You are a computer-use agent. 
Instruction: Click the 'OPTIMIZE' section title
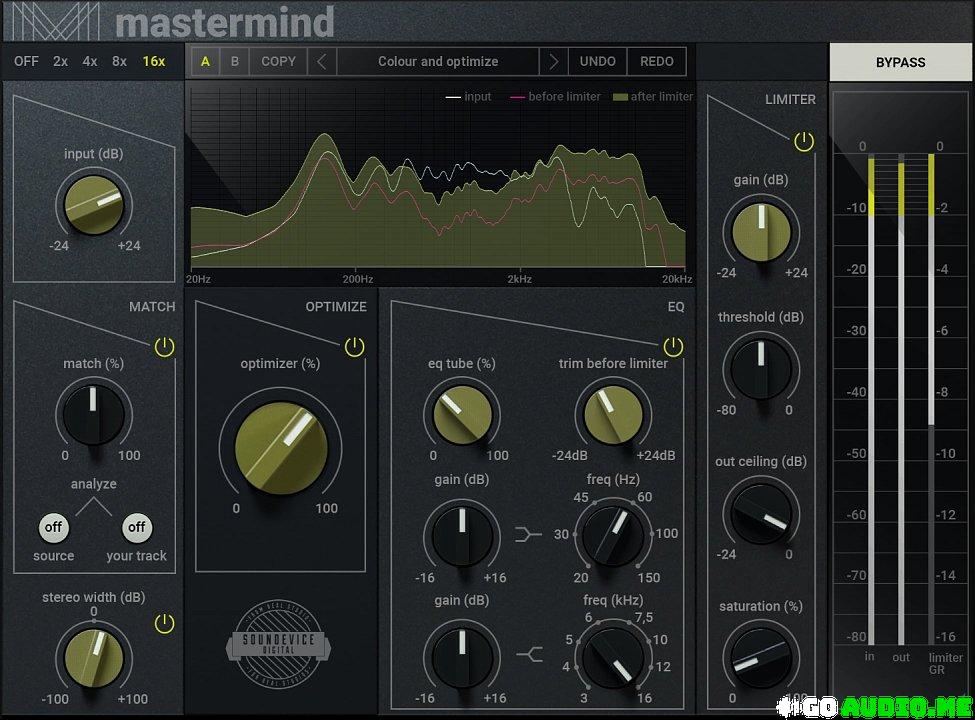(336, 307)
